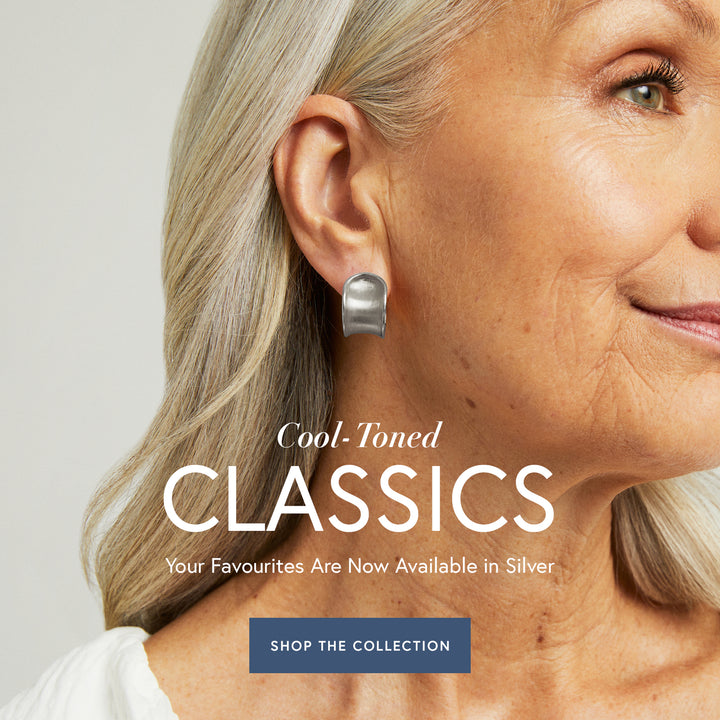Image resolution: width=720 pixels, height=720 pixels.
Task: Click the plain grey background area
Action: (x=69, y=230)
